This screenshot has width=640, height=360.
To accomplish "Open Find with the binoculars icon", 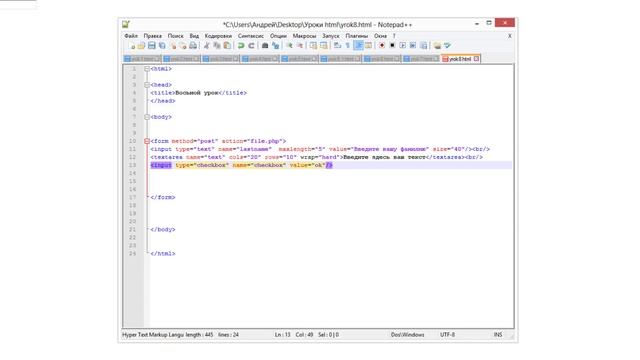I will 265,46.
